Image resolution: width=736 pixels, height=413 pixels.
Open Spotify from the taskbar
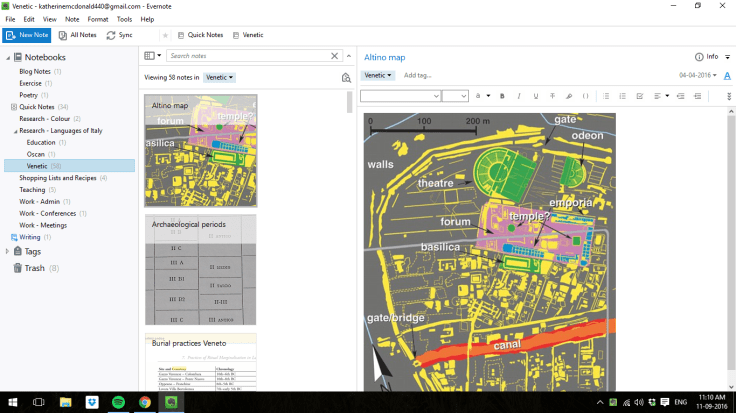(119, 402)
